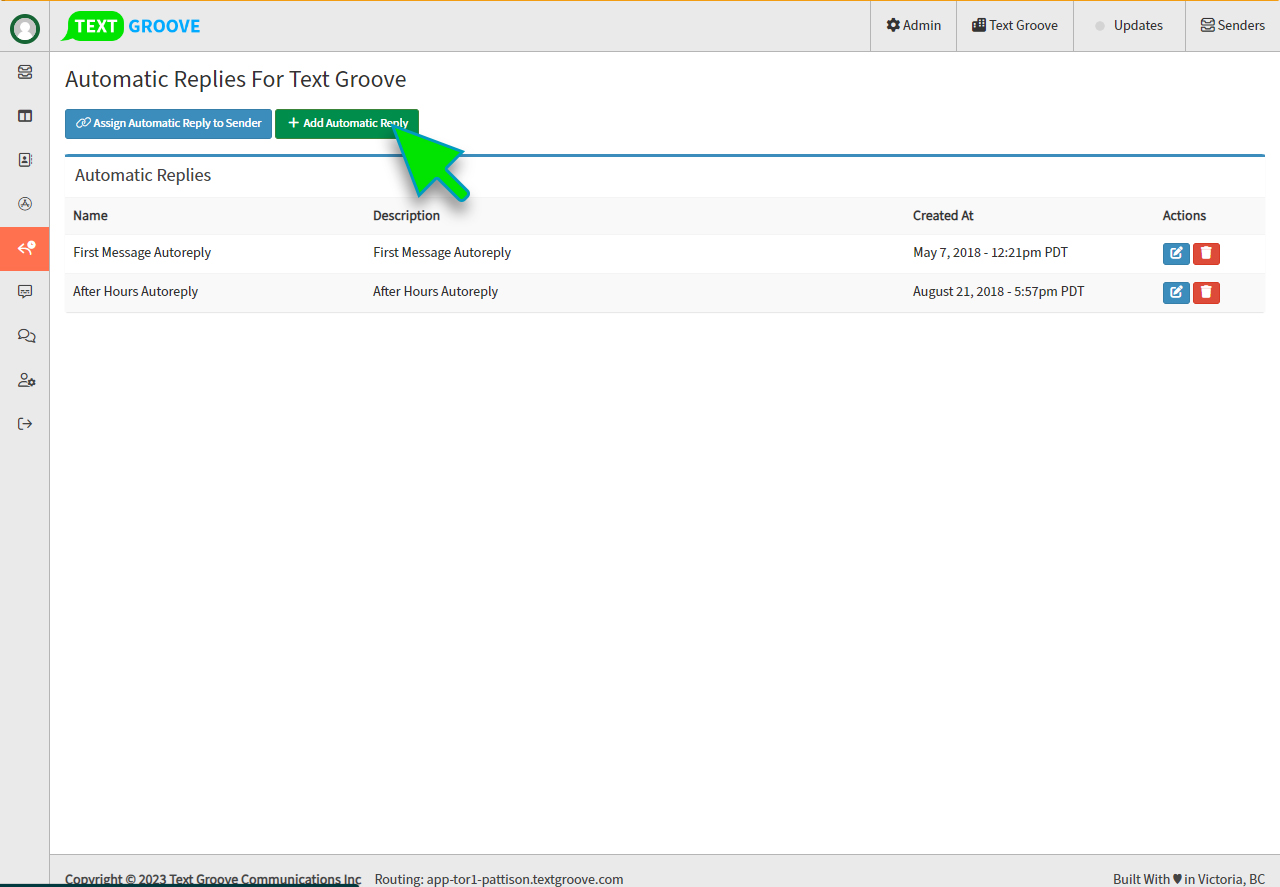Open the conversations chat bubbles sidebar icon
1280x887 pixels.
point(25,336)
